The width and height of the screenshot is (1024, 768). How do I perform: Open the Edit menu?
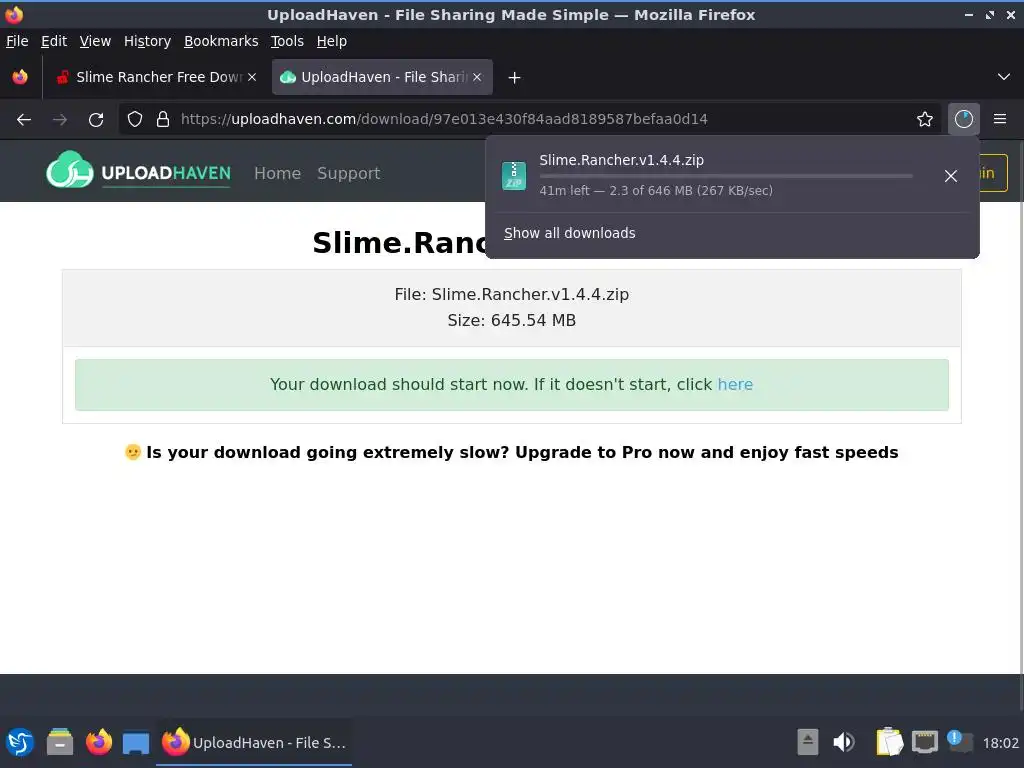(54, 41)
